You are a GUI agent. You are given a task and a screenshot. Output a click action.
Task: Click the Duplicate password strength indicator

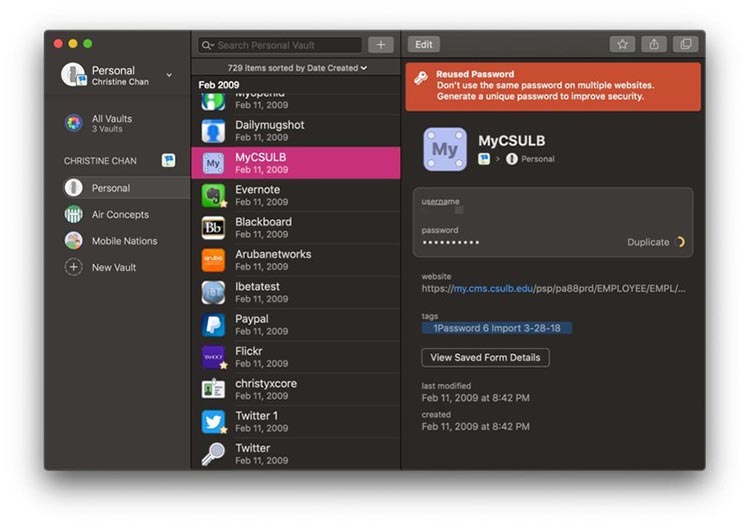pyautogui.click(x=680, y=242)
